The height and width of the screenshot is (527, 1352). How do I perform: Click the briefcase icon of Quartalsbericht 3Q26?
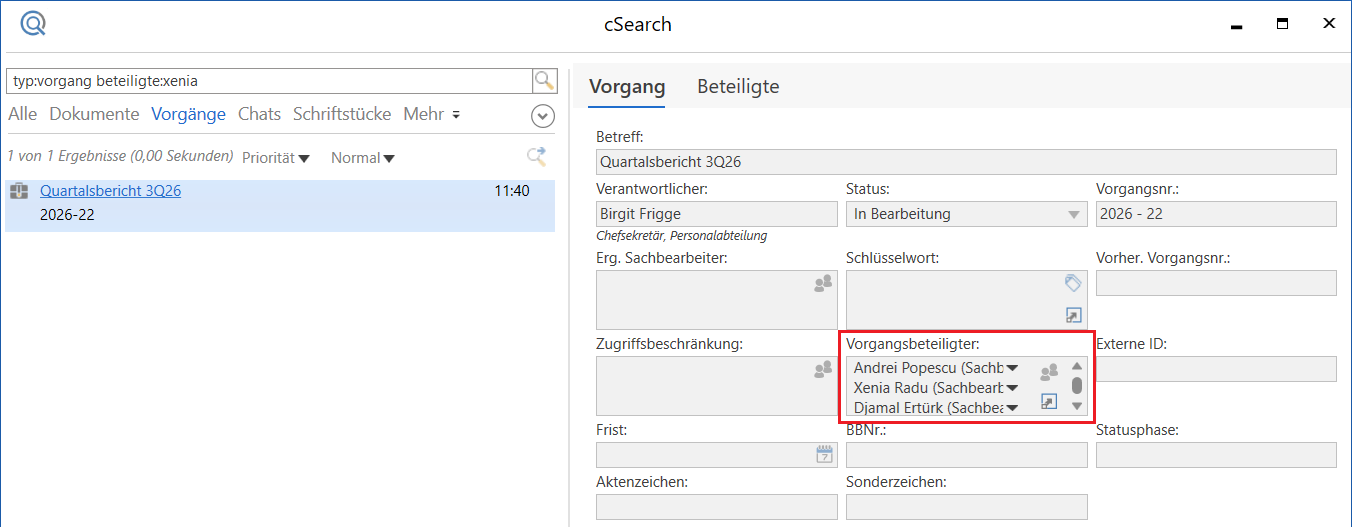[x=19, y=191]
